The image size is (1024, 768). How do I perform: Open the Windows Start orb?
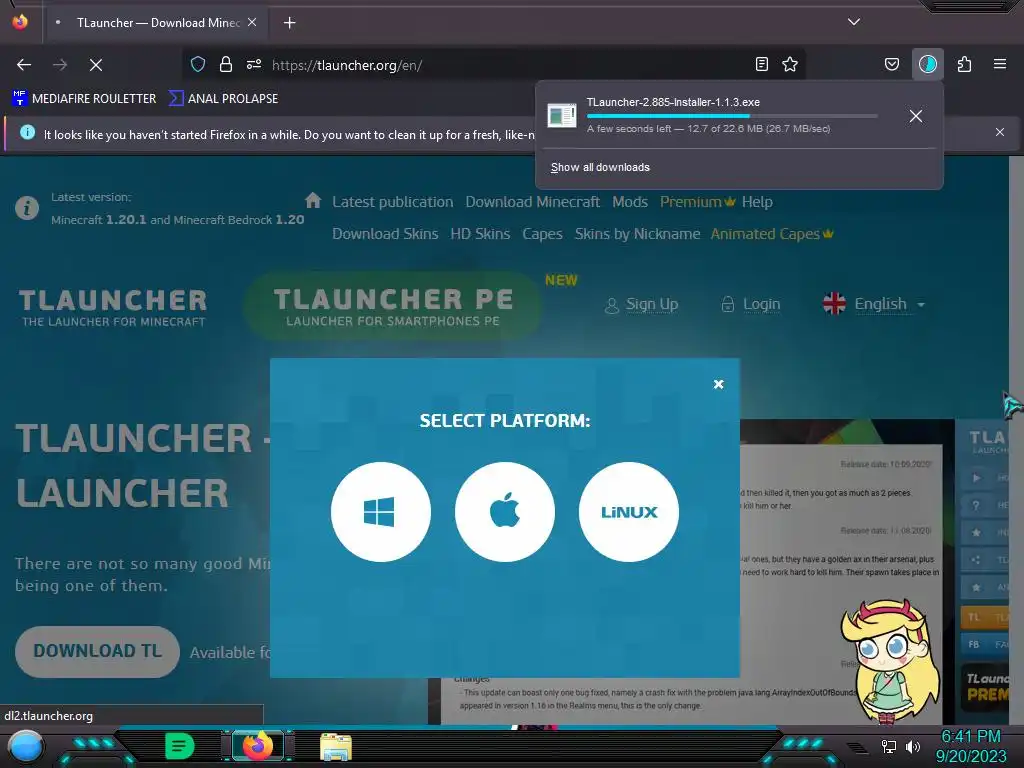pos(26,747)
